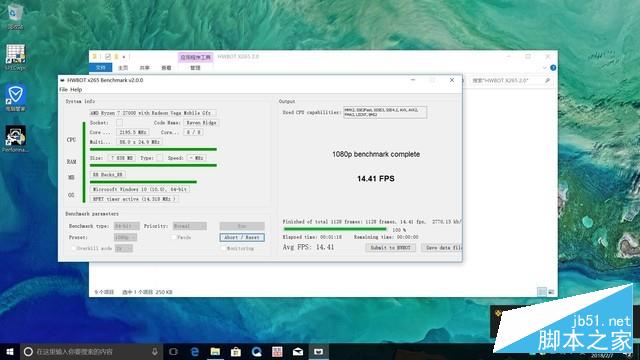Minimize the HWBOT x265 Benchmark window

pyautogui.click(x=413, y=80)
